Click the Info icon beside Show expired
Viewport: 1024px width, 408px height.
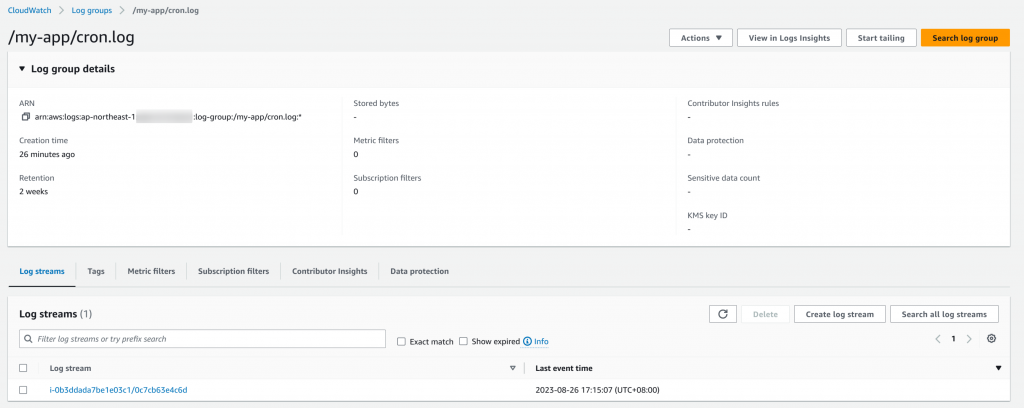527,341
